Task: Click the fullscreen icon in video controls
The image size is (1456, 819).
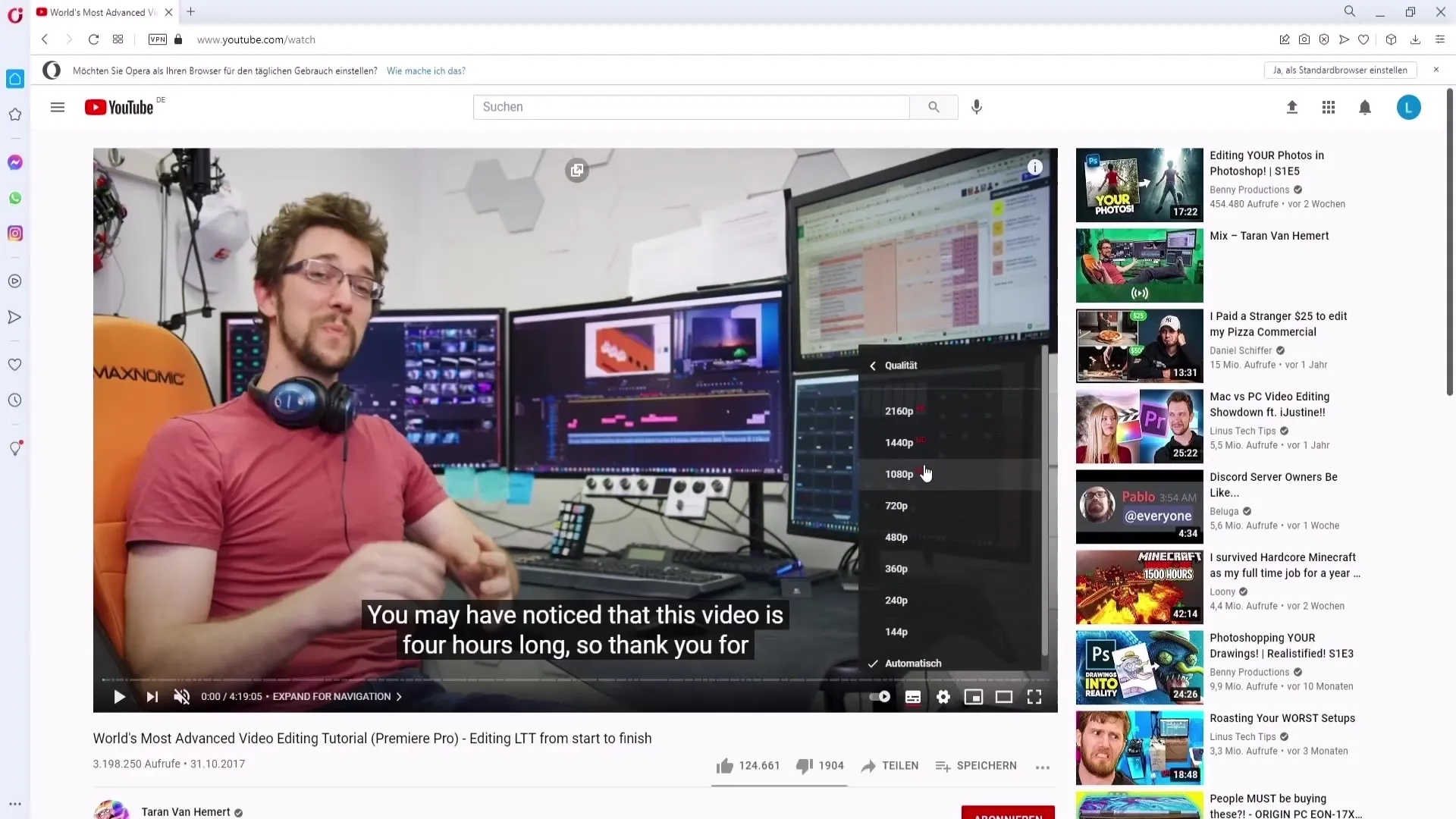Action: [x=1034, y=697]
